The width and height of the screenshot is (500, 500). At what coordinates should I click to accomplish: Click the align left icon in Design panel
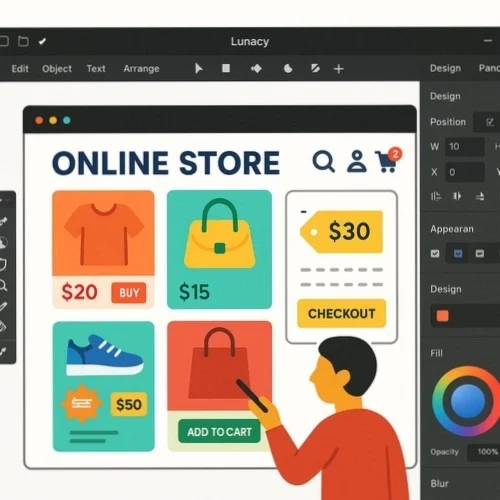(436, 196)
